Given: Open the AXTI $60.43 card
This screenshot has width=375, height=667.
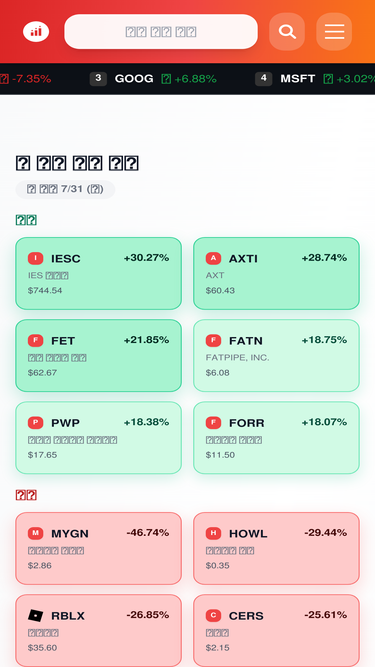Looking at the screenshot, I should (x=276, y=274).
